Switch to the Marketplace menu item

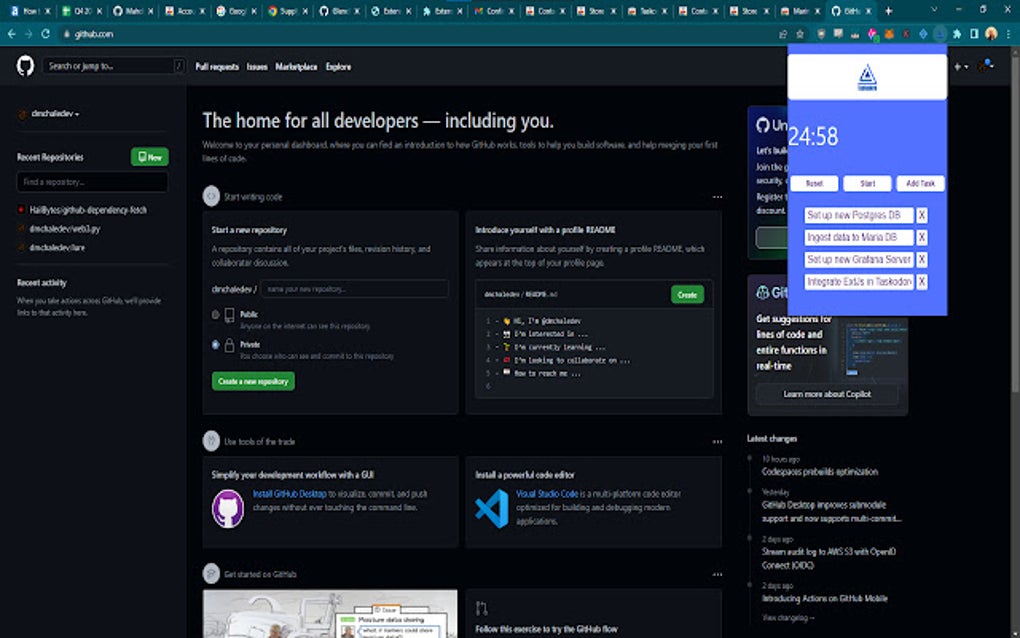(x=296, y=66)
